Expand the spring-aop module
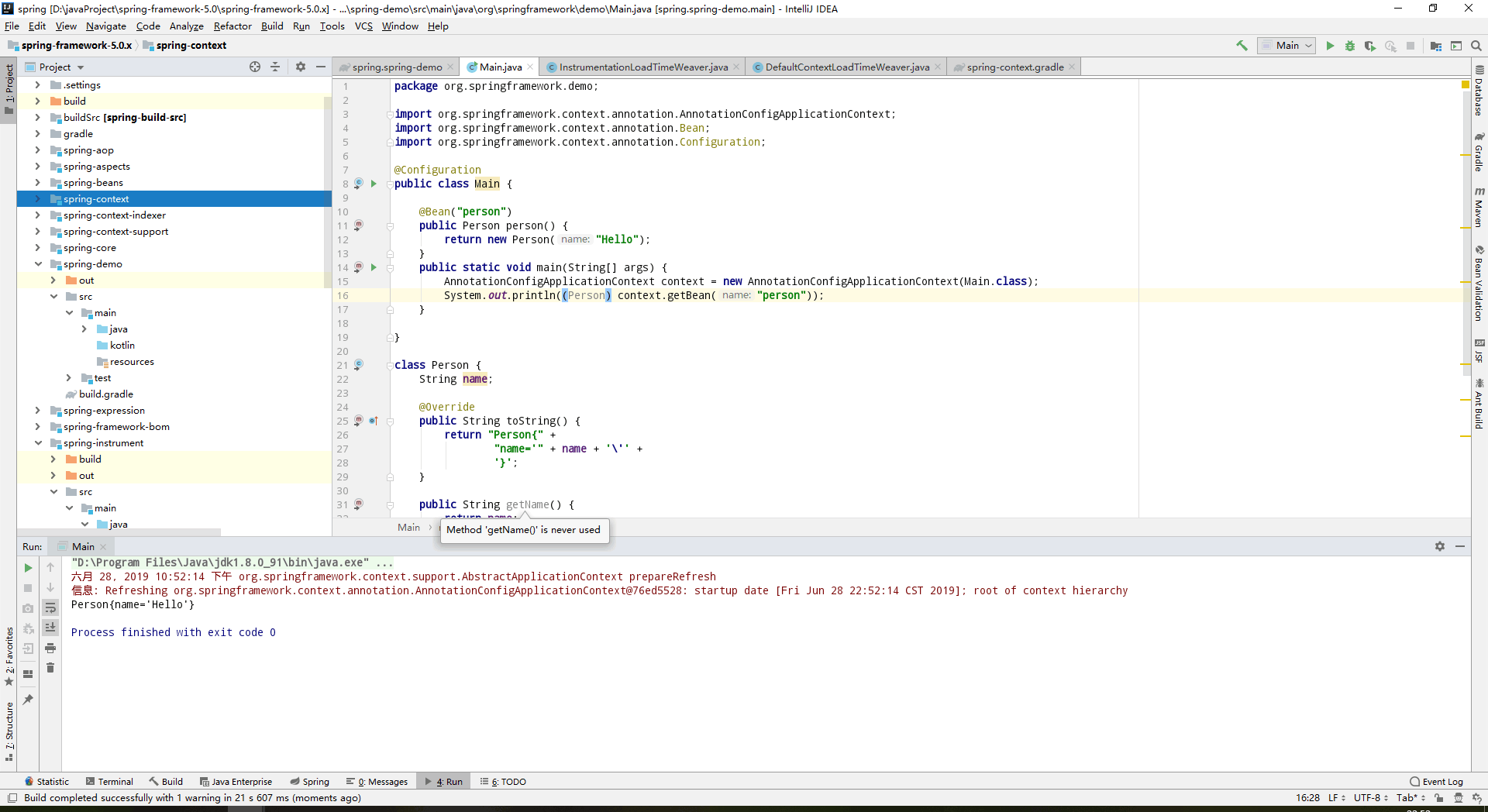 click(37, 150)
